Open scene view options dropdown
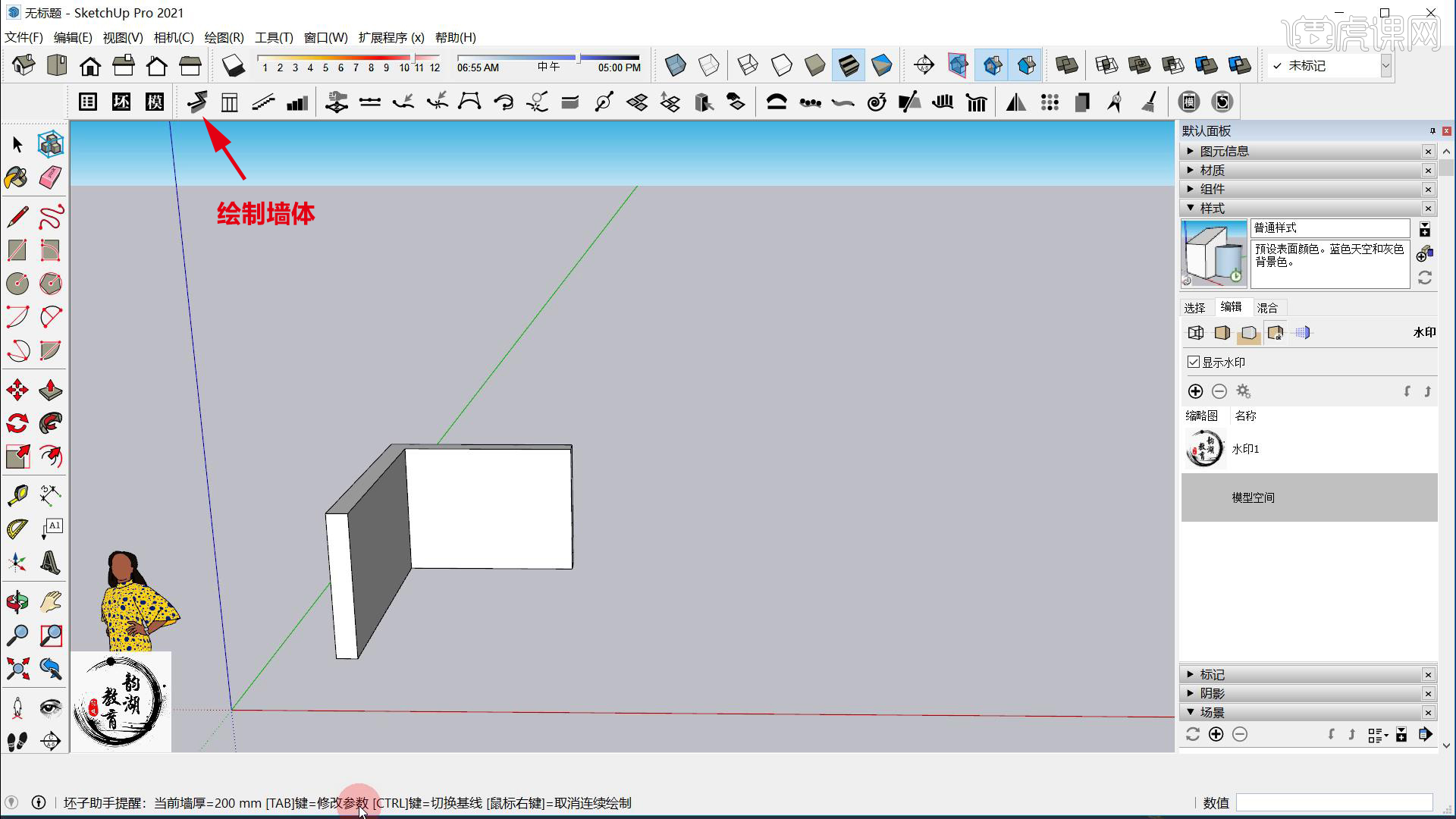 click(x=1377, y=735)
